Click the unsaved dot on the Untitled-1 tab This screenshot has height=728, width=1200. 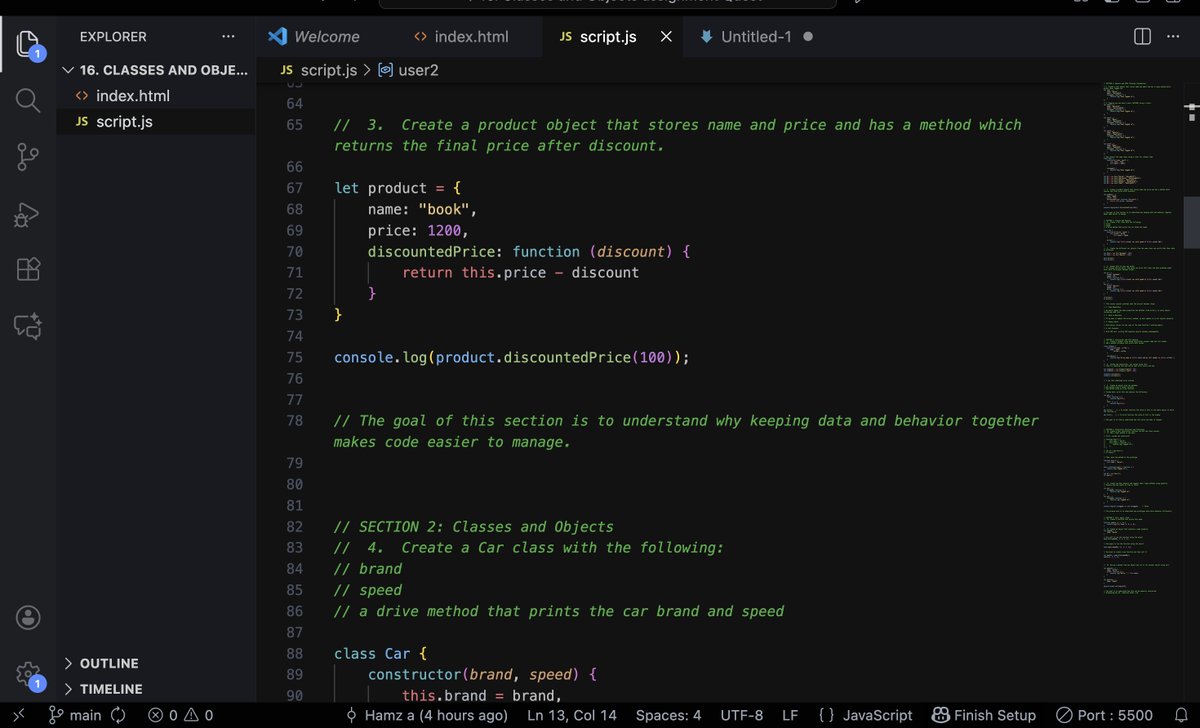[x=808, y=37]
